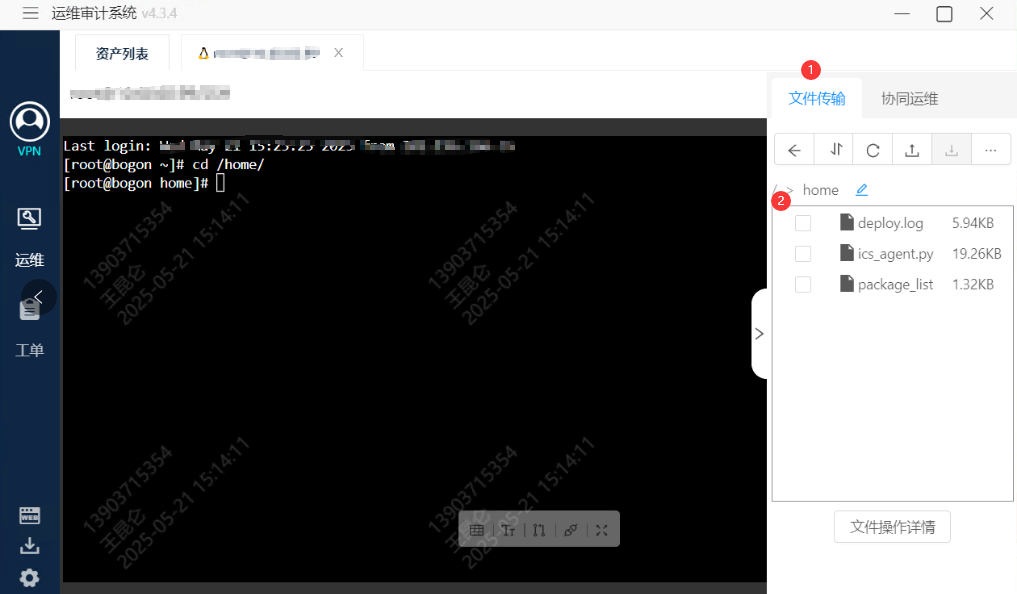
Task: Edit the home path with pencil icon
Action: [861, 190]
